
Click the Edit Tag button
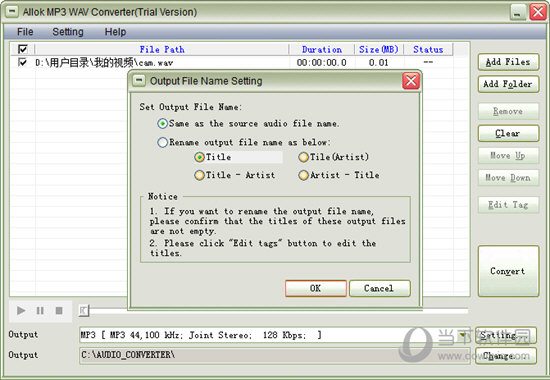(508, 205)
